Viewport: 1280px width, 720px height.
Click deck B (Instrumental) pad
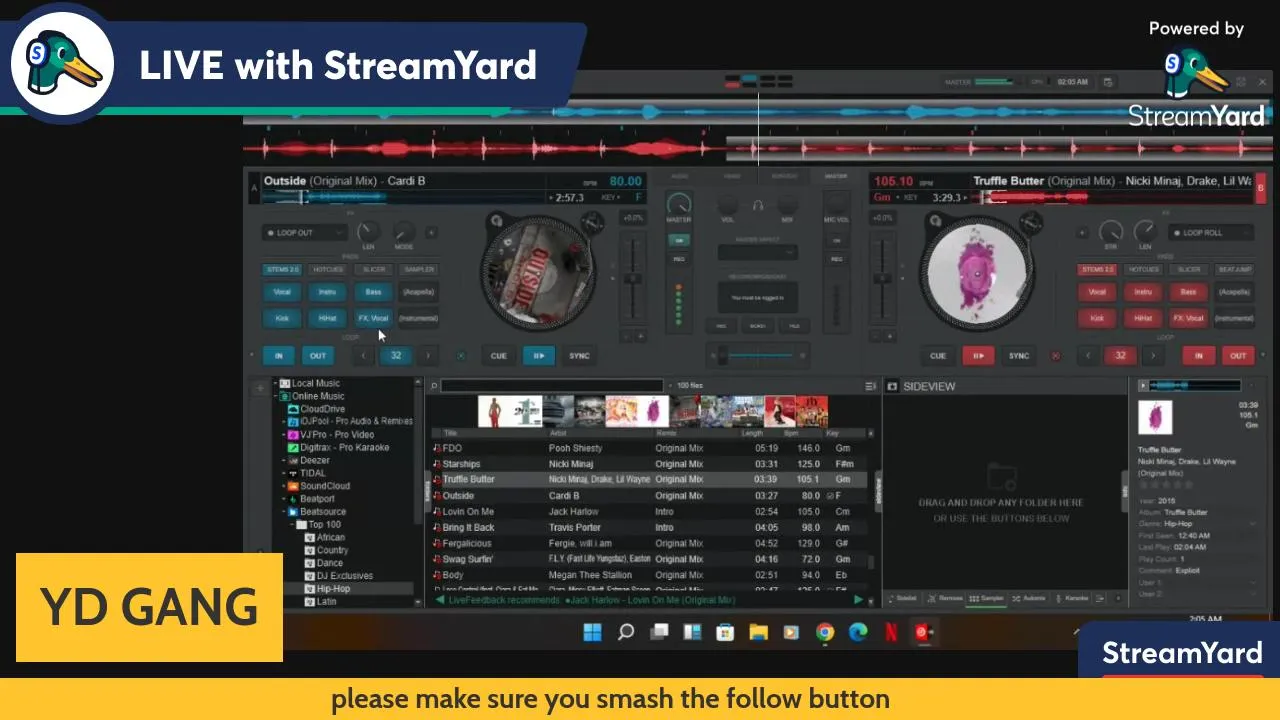[1234, 318]
